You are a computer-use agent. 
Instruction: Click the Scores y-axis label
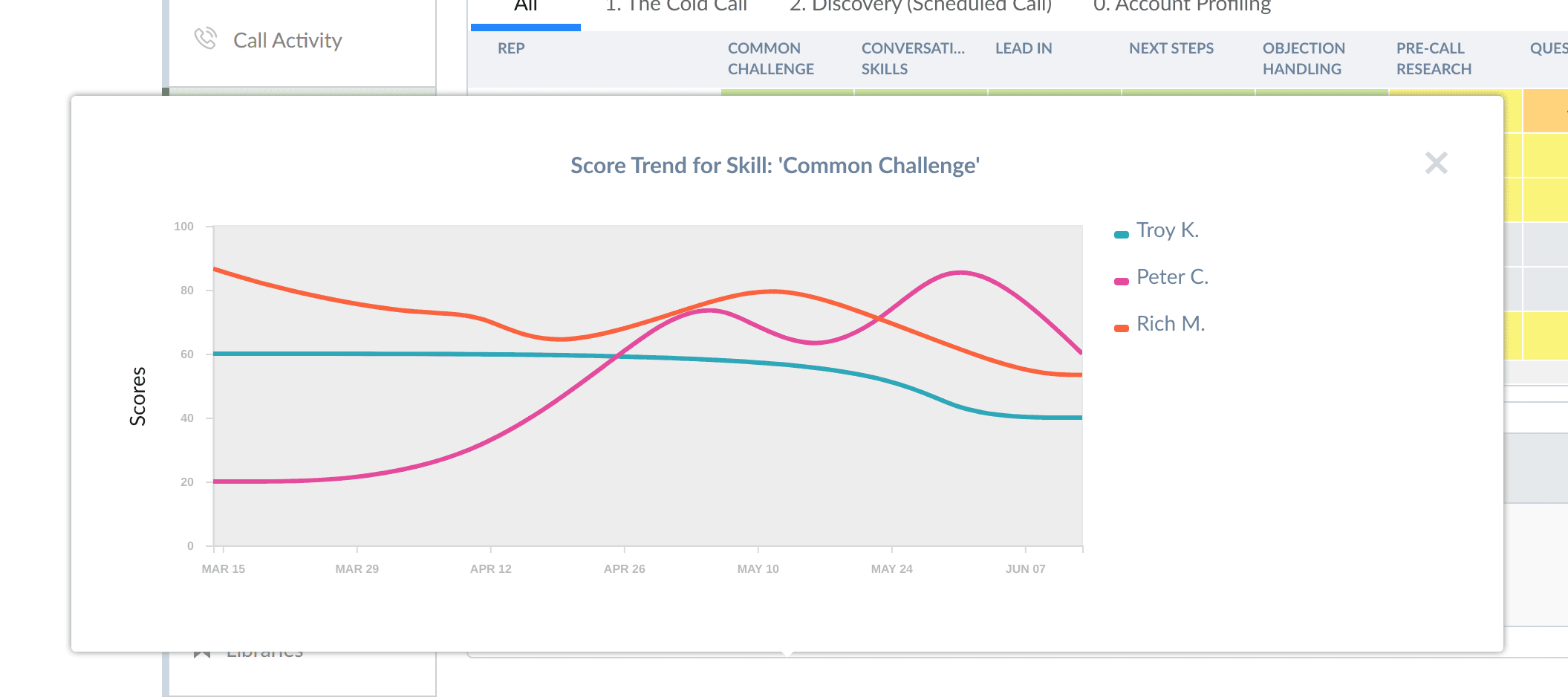[138, 396]
